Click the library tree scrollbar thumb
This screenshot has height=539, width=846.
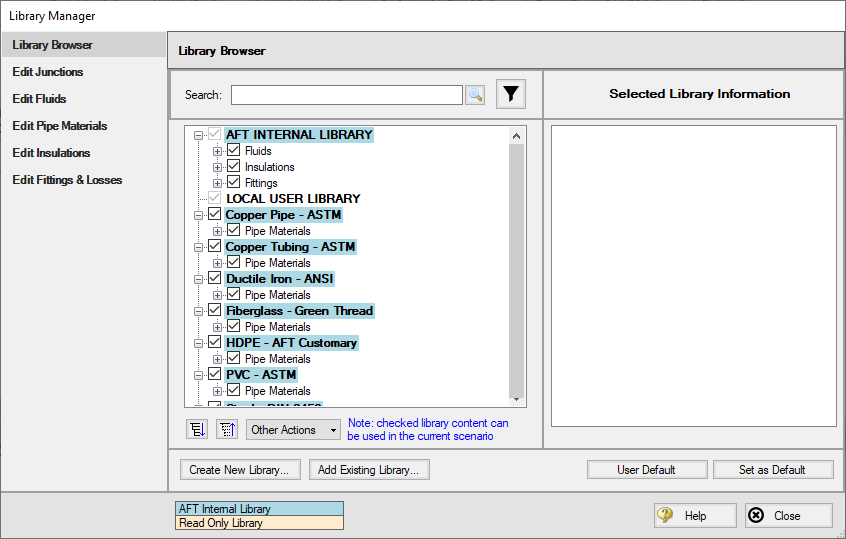pos(516,270)
